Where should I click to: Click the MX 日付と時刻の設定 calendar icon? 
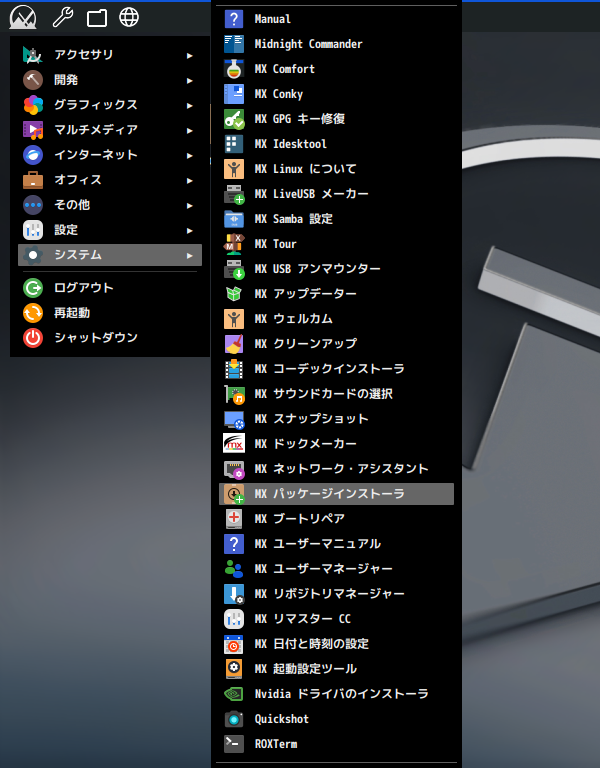tap(234, 644)
